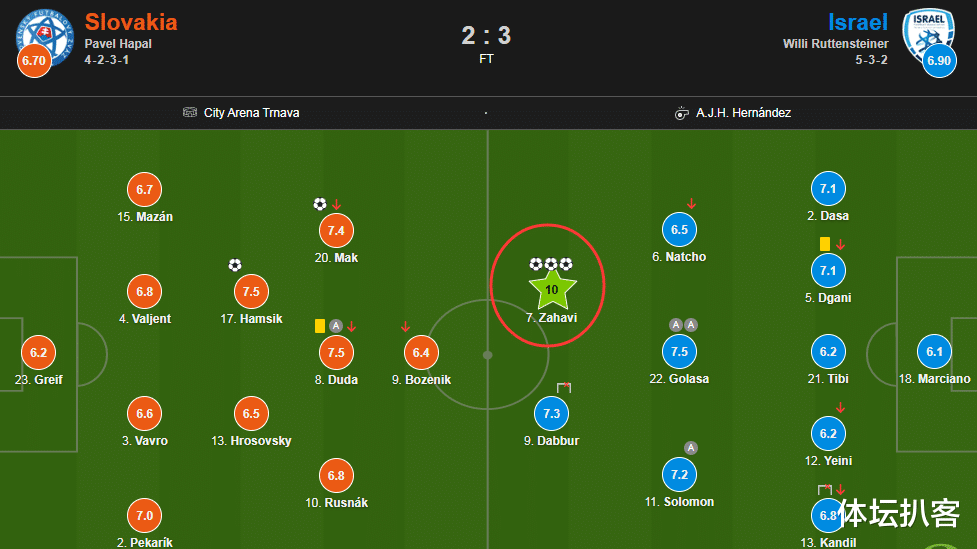
Task: Open the Slovakia team name link
Action: coord(131,22)
